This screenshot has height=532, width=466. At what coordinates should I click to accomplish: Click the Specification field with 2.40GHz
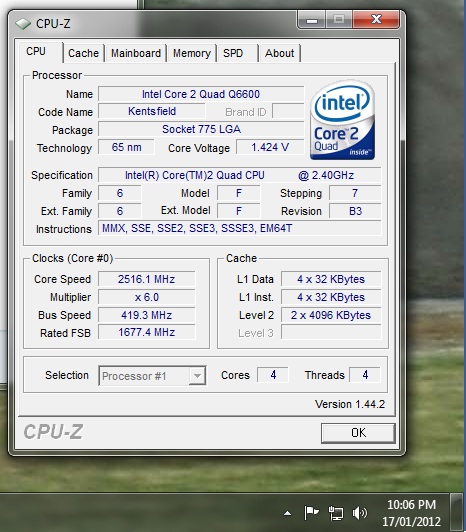pyautogui.click(x=240, y=175)
